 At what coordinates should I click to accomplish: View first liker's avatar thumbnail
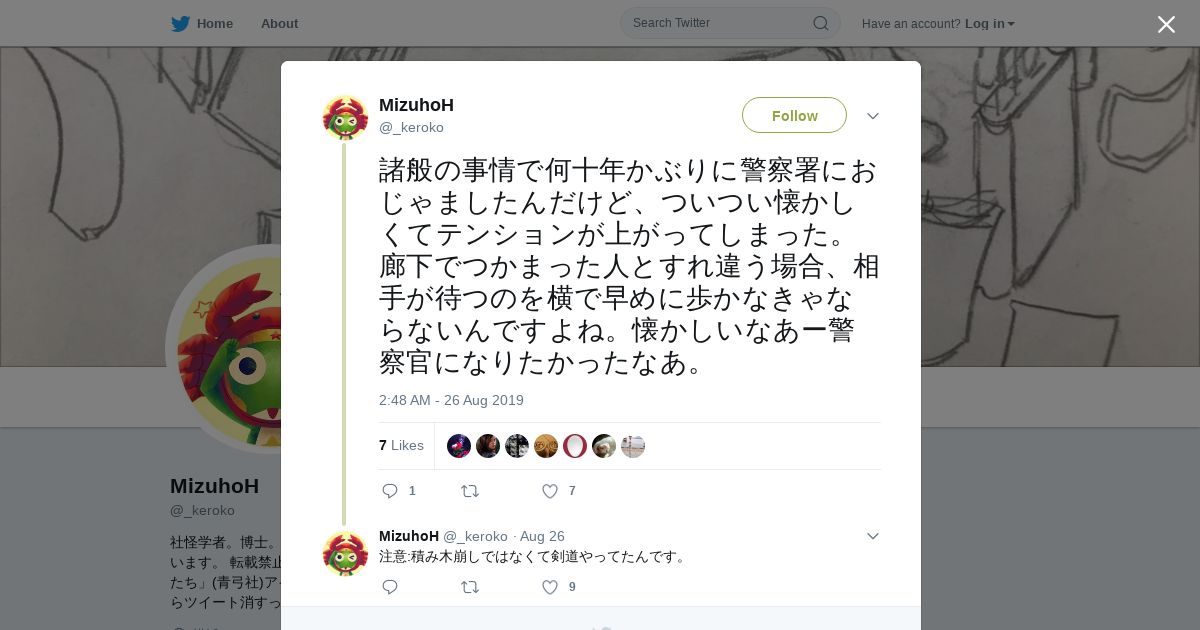(459, 446)
